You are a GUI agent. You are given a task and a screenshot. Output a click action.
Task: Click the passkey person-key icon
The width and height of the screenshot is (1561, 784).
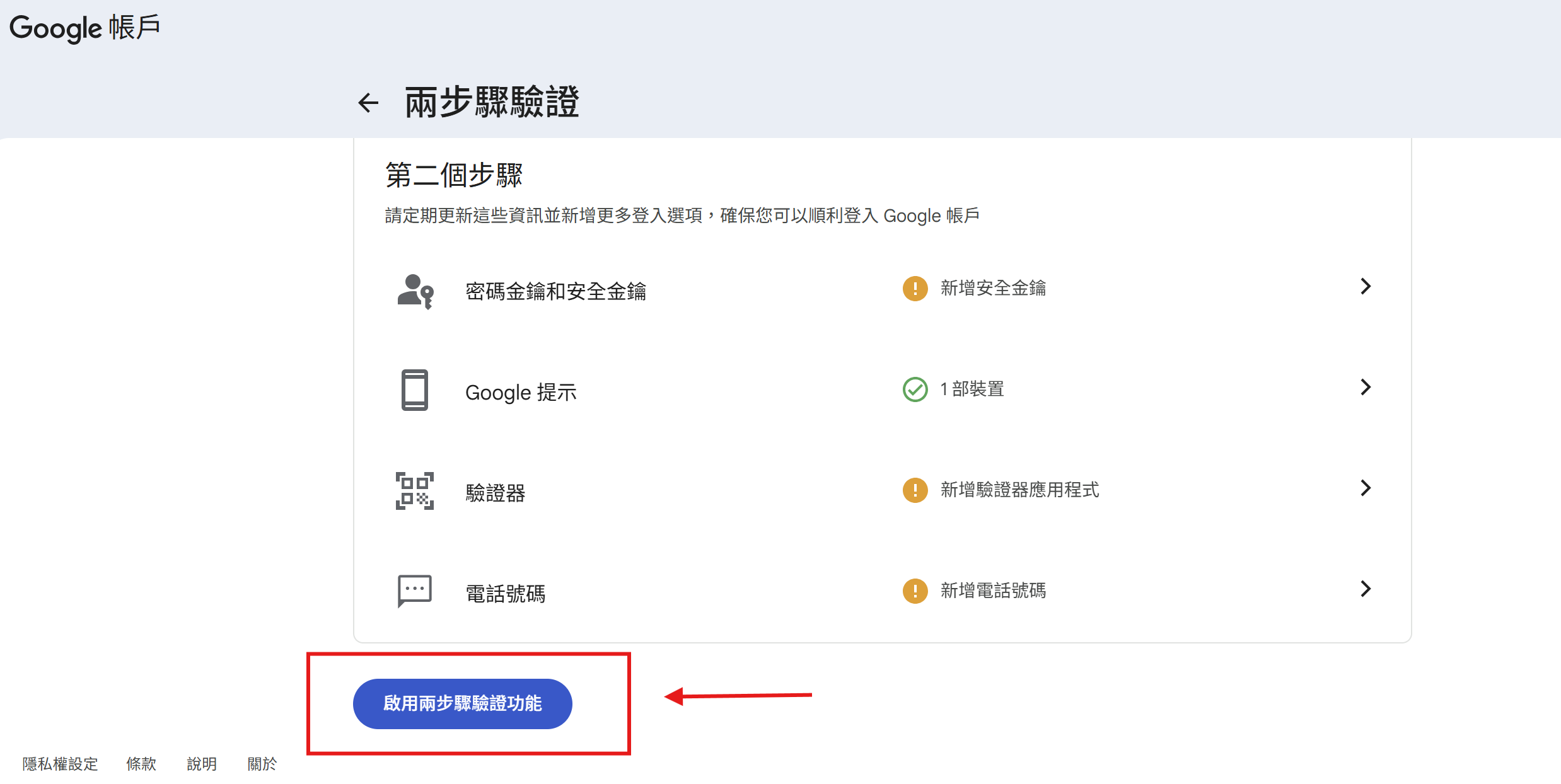pyautogui.click(x=415, y=291)
